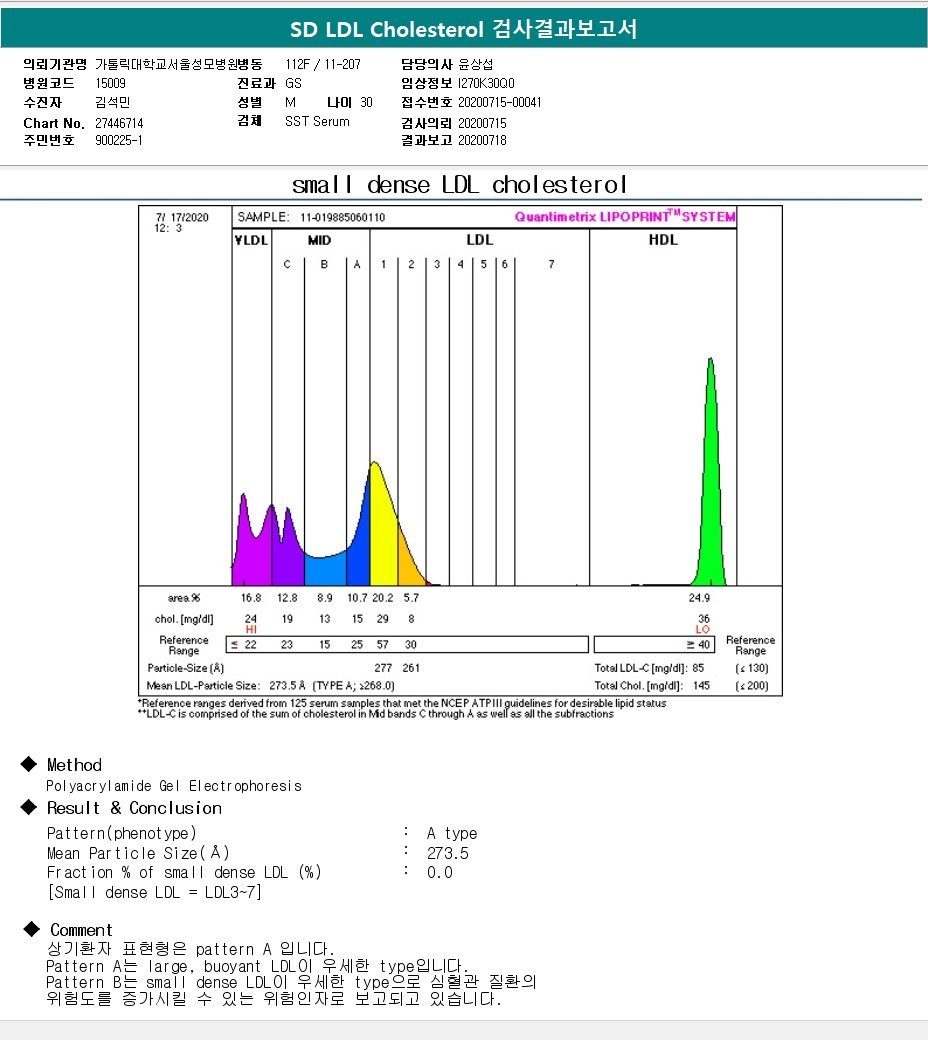Click the 'Result & Conclusion' heading
Screen dimensions: 928x1040
(134, 808)
